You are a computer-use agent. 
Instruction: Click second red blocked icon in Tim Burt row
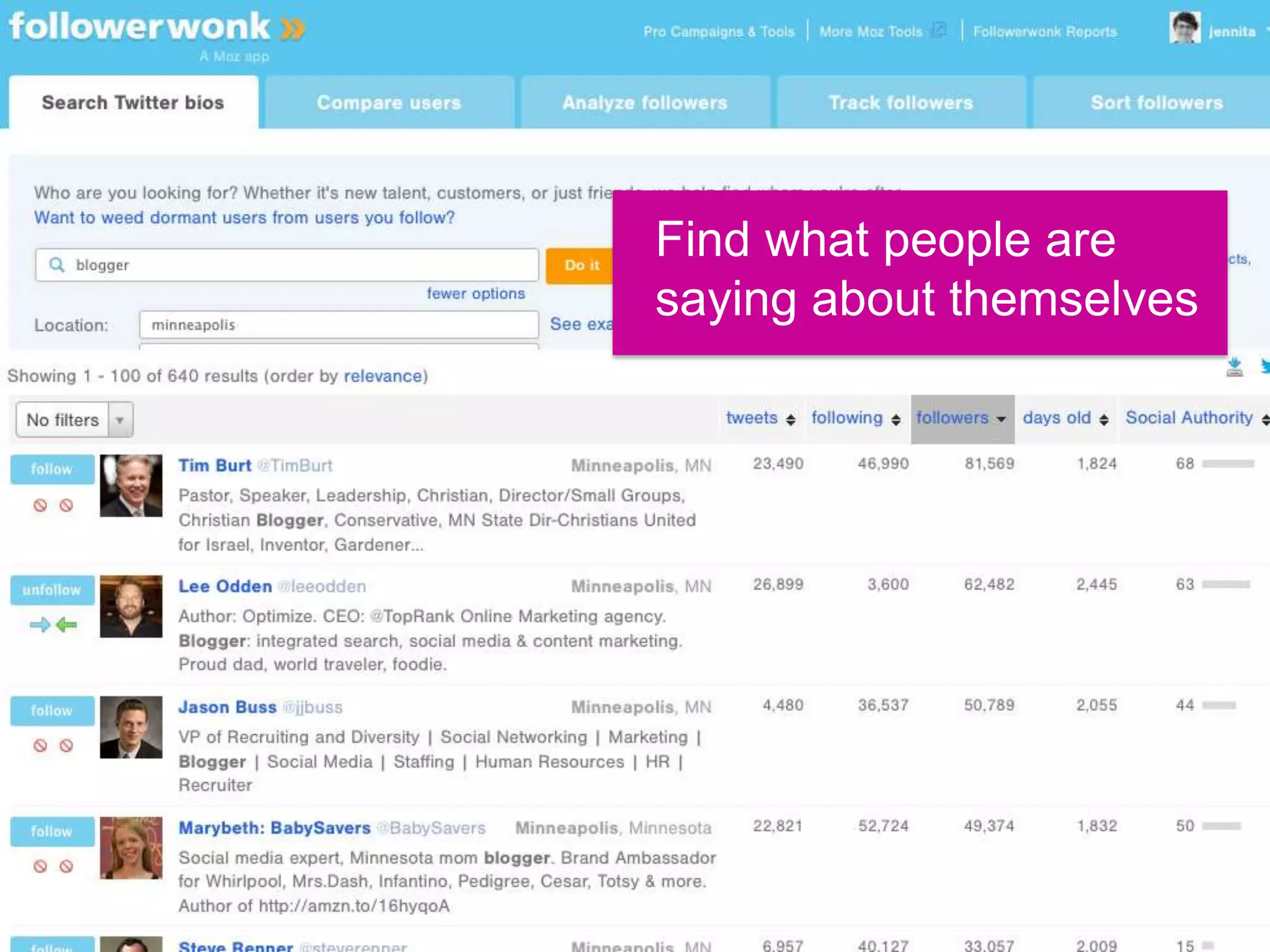[66, 505]
